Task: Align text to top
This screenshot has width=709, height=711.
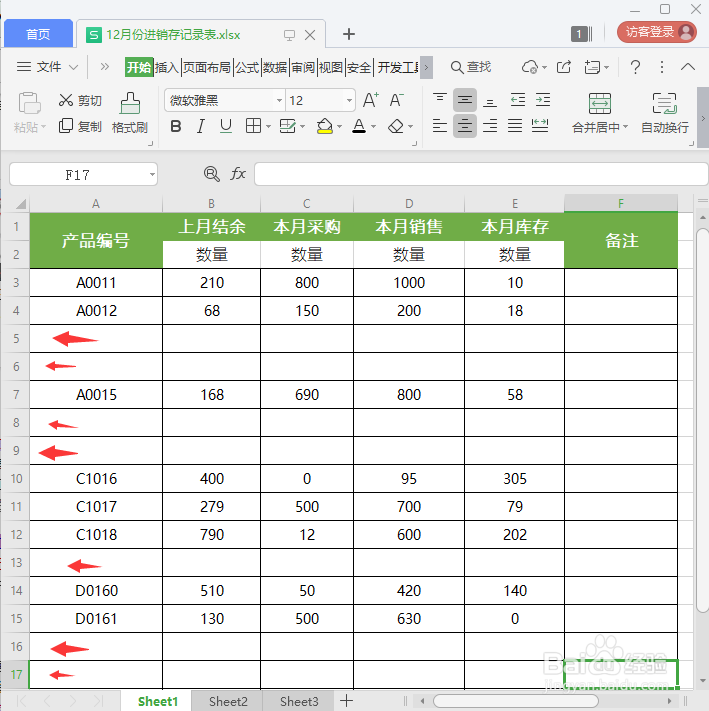Action: click(x=439, y=100)
